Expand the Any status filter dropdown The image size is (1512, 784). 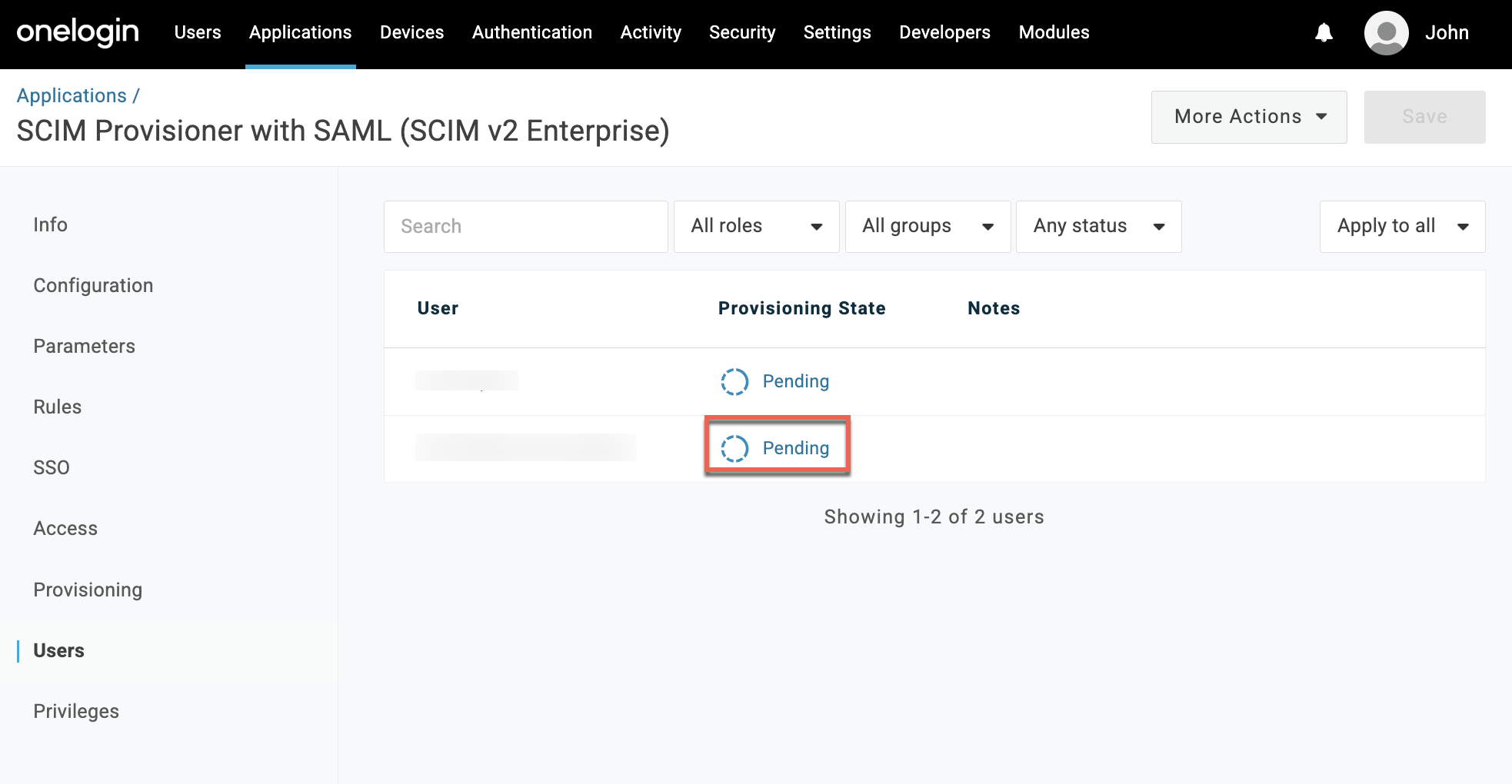pyautogui.click(x=1097, y=226)
